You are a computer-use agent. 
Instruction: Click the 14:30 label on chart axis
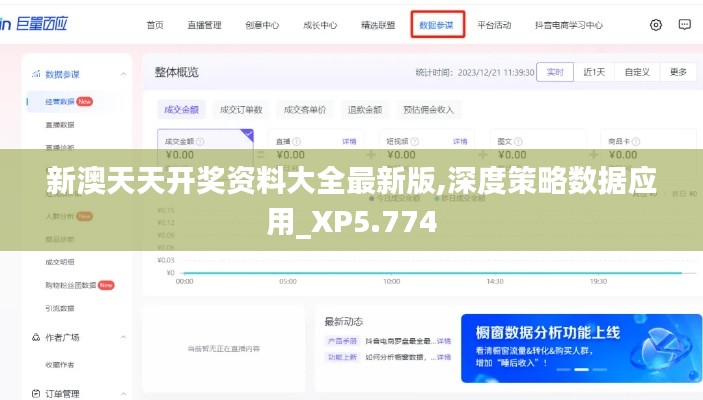[495, 281]
